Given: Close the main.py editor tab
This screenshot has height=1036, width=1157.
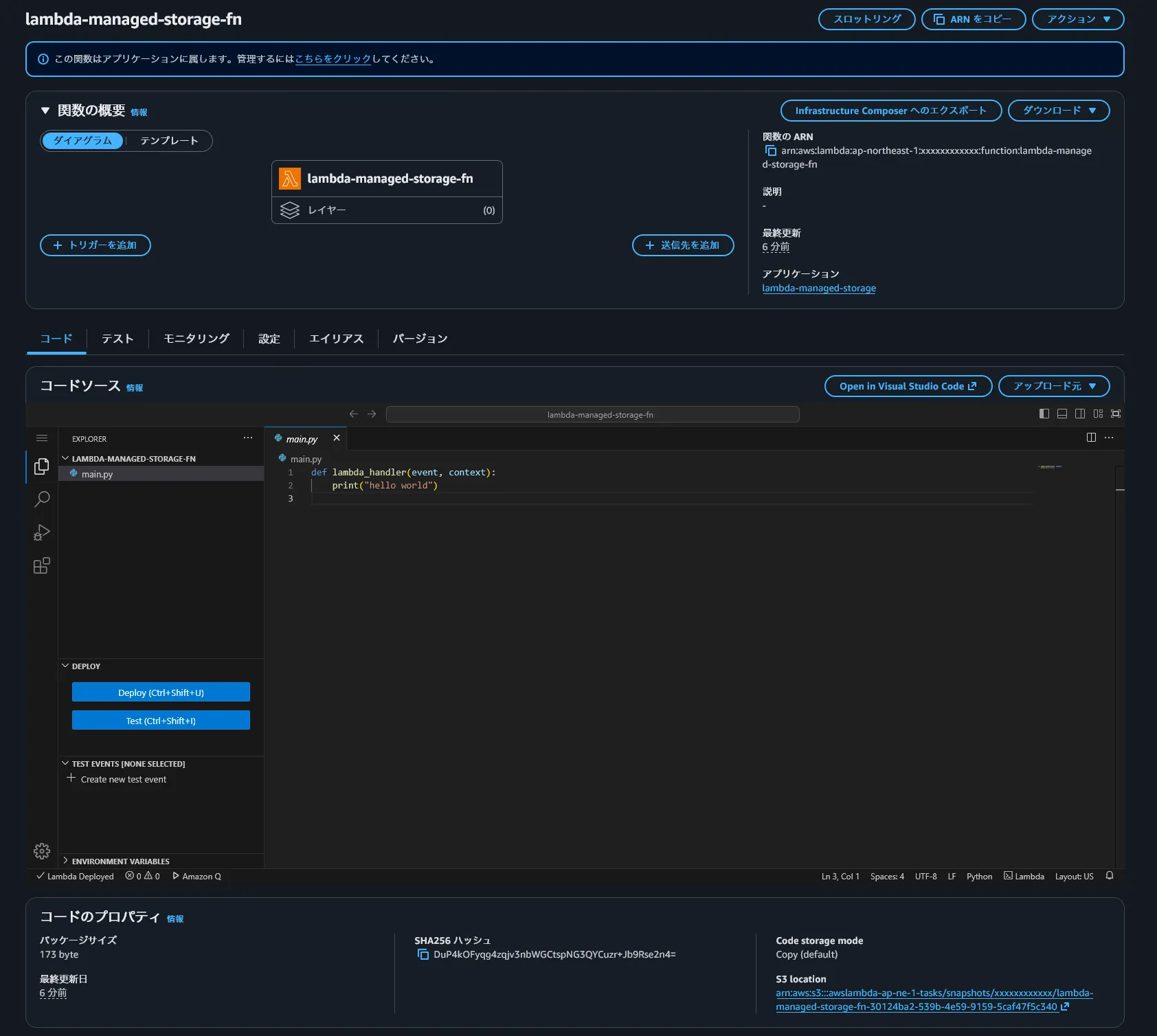Looking at the screenshot, I should coord(337,438).
